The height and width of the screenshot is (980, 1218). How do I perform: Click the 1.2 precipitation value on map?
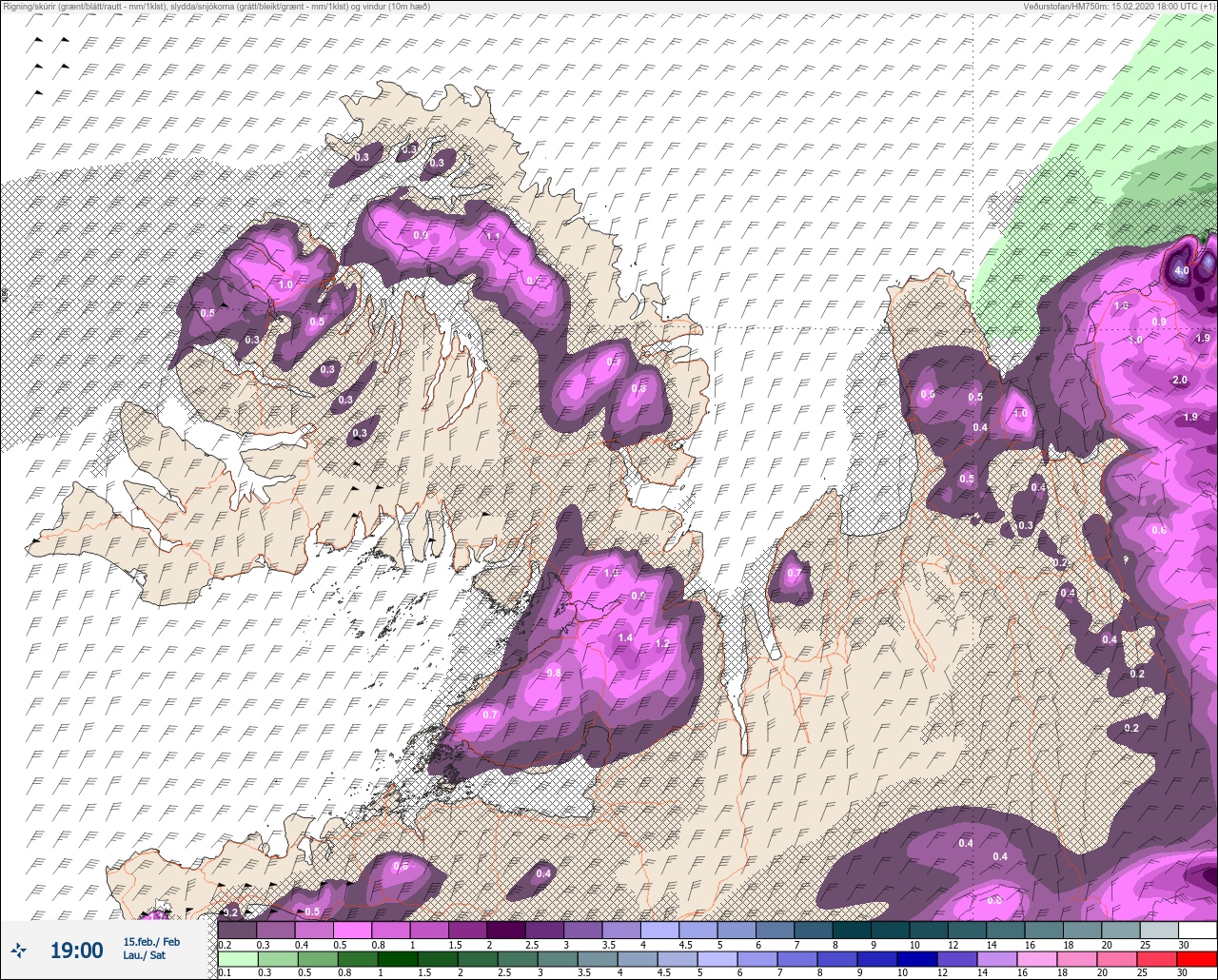click(x=663, y=643)
